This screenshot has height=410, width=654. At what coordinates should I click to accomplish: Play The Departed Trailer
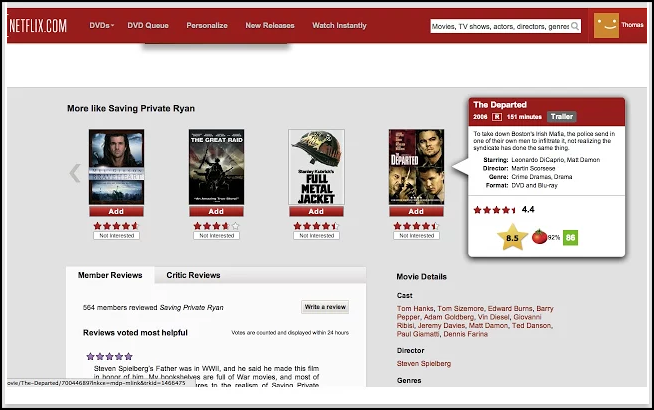(561, 117)
